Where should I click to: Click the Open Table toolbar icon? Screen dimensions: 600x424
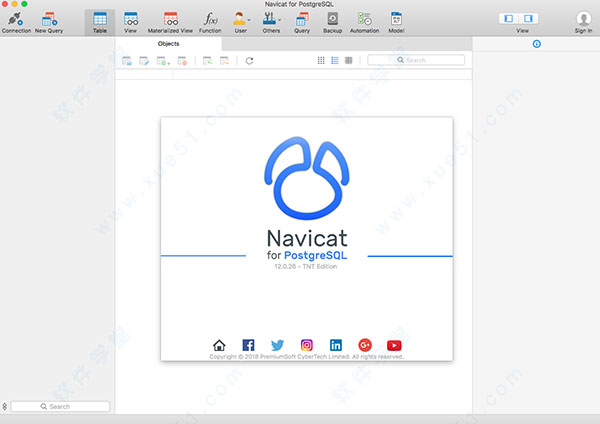coord(127,61)
